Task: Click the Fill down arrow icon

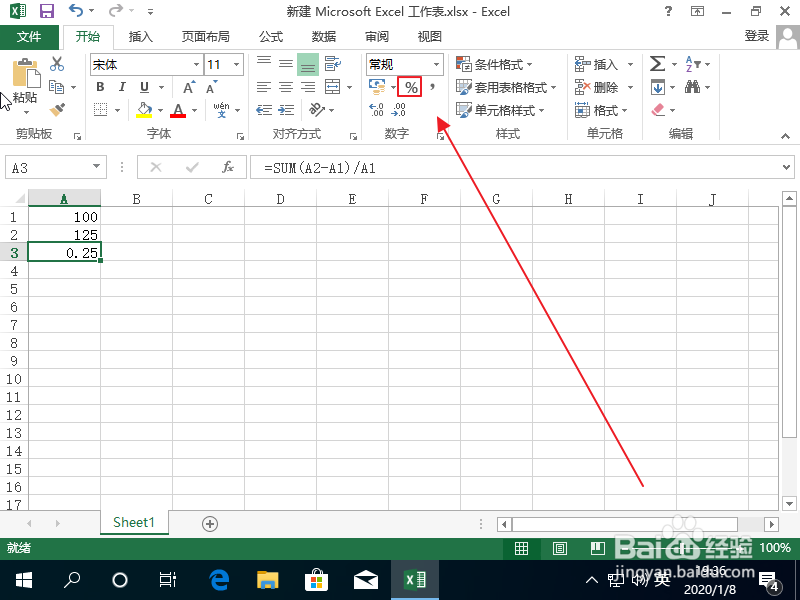Action: click(x=658, y=87)
